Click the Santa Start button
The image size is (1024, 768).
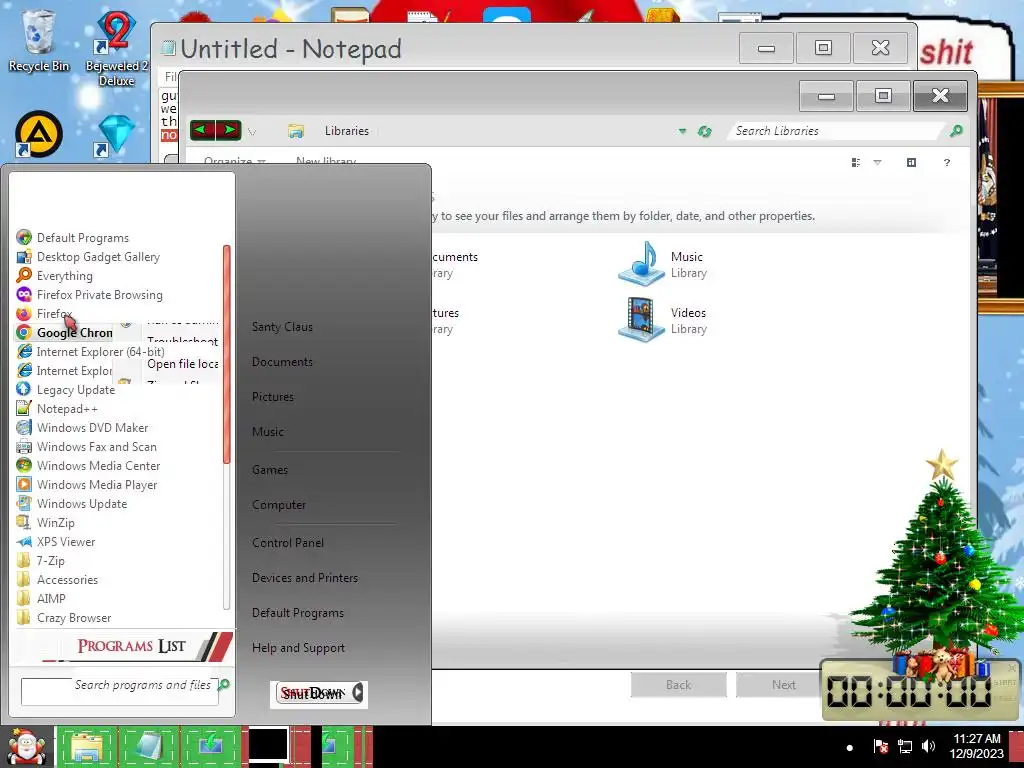[26, 746]
